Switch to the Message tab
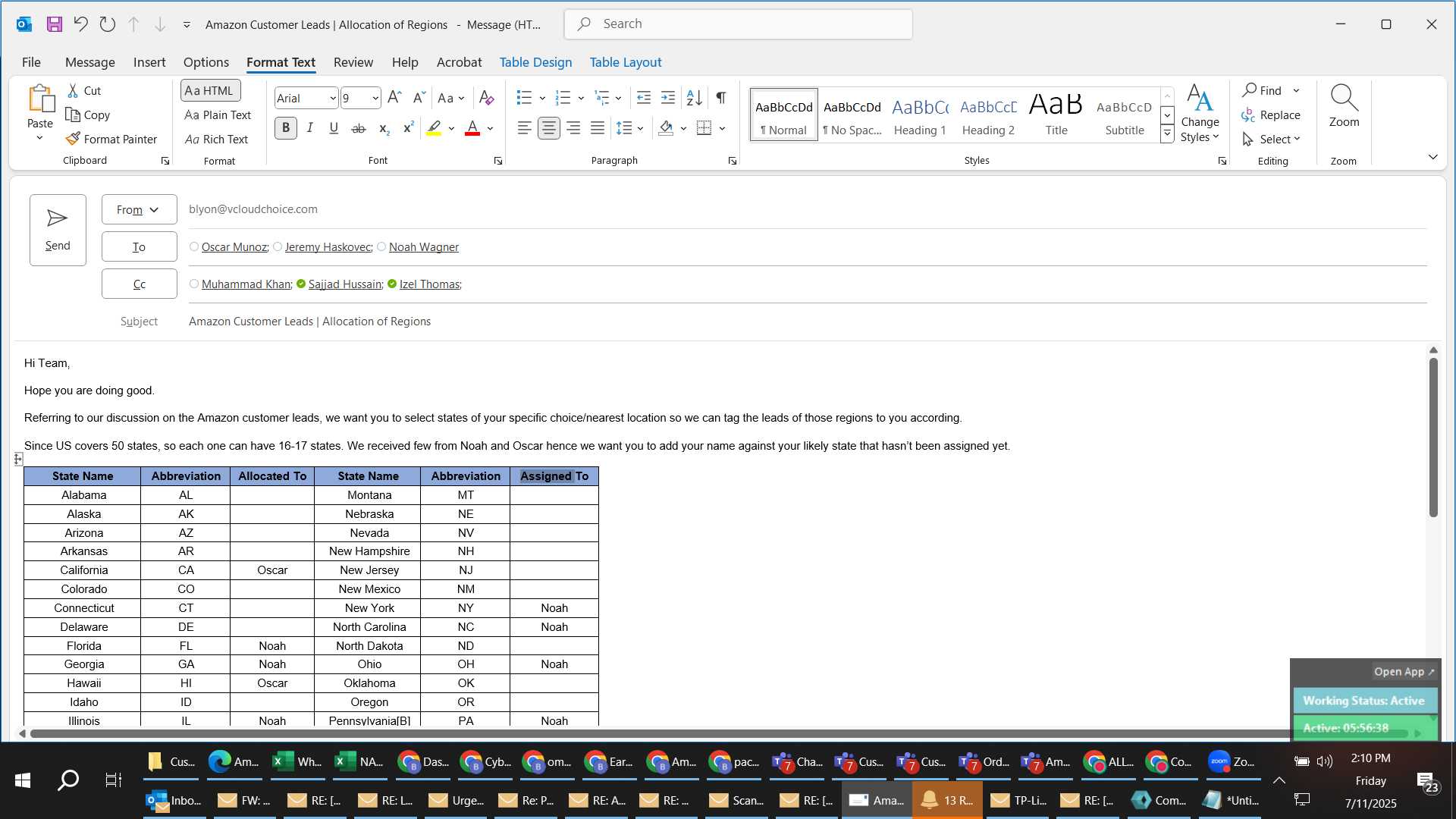The width and height of the screenshot is (1456, 819). tap(89, 62)
